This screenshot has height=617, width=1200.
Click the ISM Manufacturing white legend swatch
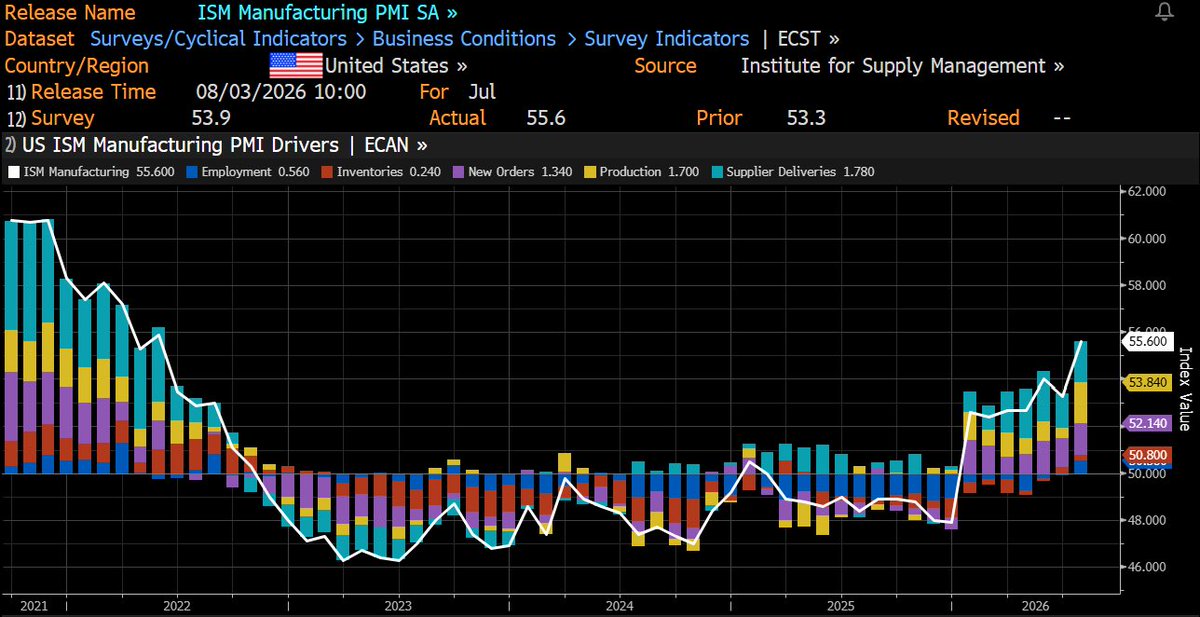(12, 172)
